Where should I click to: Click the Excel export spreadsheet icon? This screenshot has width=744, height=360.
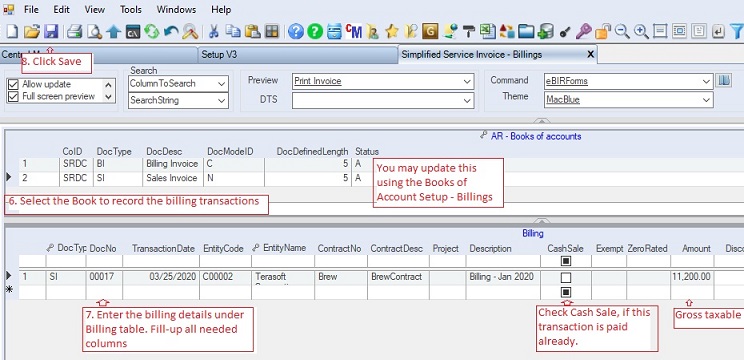[487, 32]
